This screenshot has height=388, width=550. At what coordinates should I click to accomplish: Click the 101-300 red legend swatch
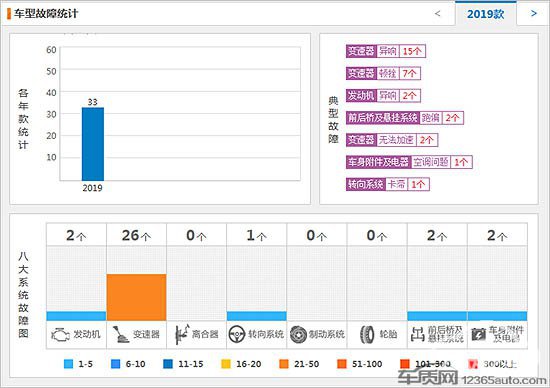coord(404,364)
